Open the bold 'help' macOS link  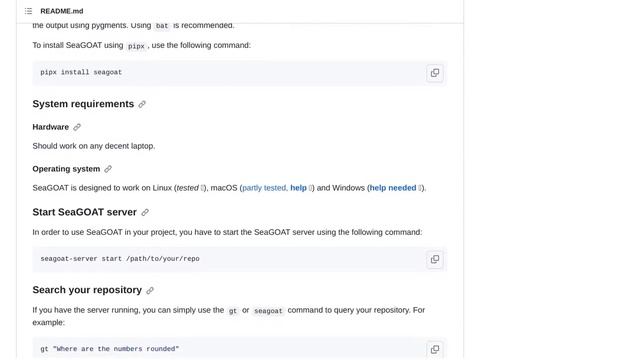click(x=298, y=188)
